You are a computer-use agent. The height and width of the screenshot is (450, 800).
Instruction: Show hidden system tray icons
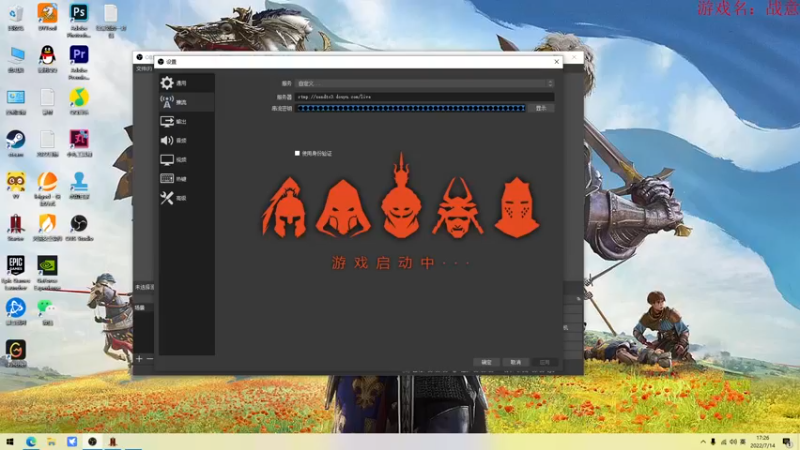coord(703,442)
